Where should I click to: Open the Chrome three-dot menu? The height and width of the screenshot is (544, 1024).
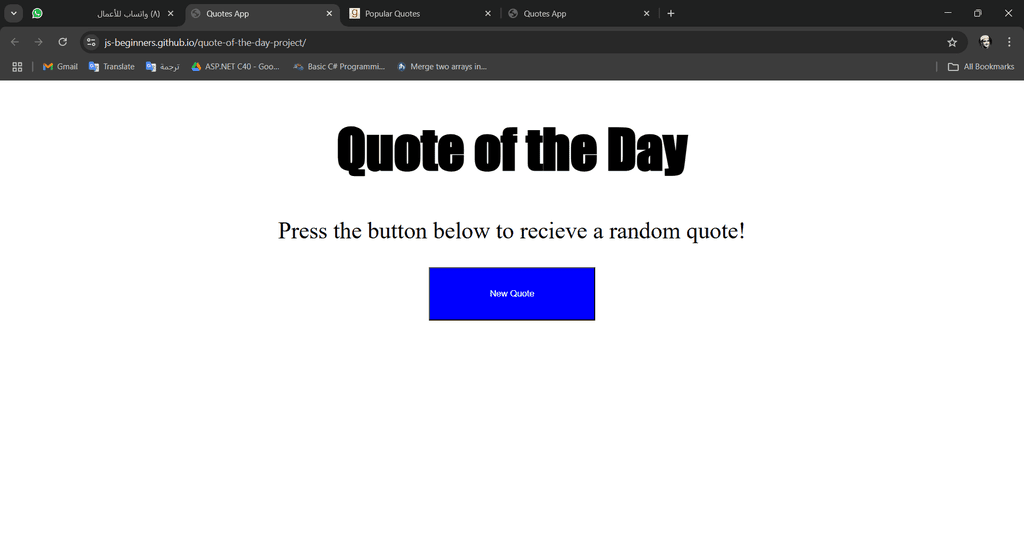(x=1009, y=42)
